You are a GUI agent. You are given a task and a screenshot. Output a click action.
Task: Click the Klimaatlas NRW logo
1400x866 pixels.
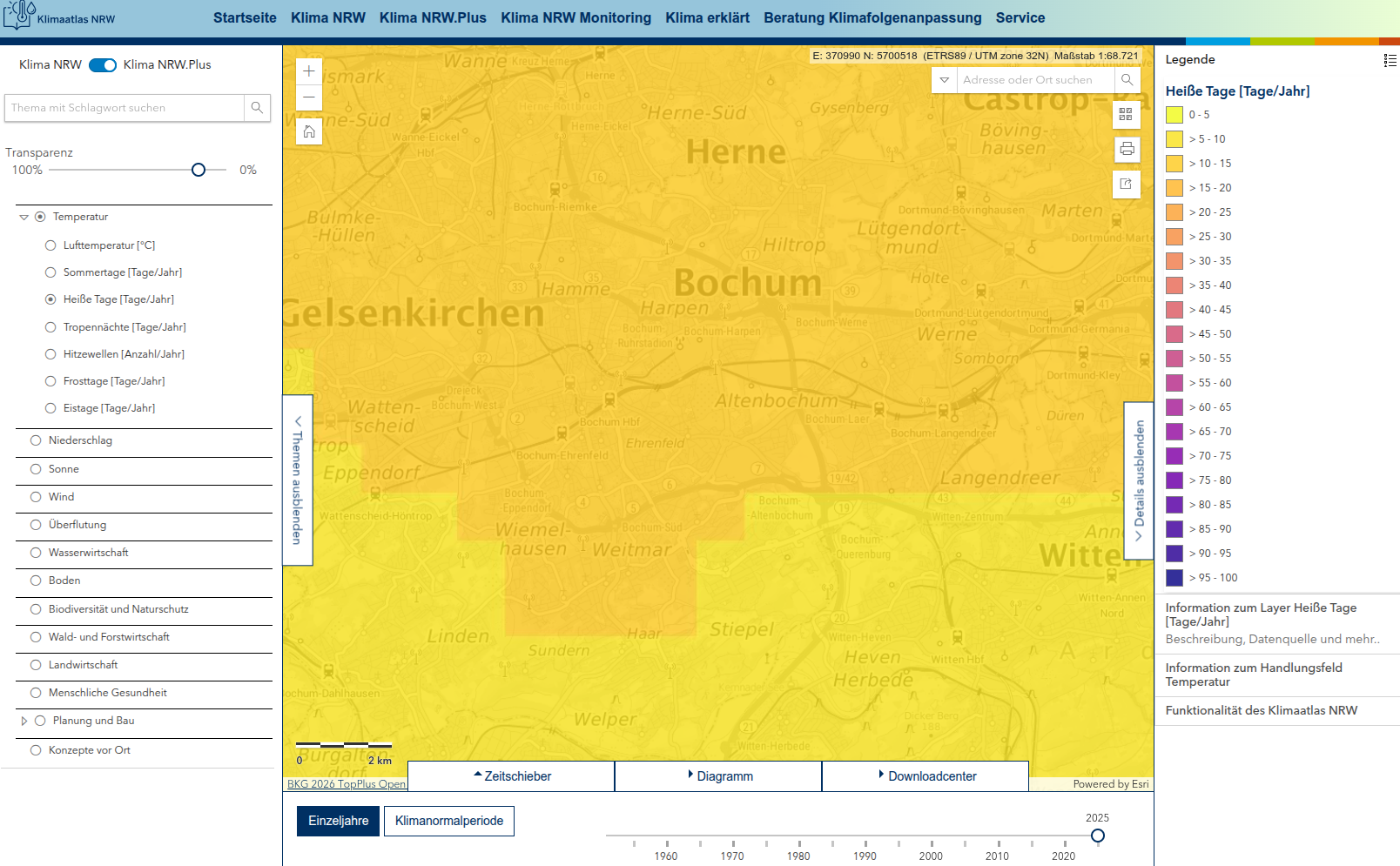coord(59,16)
